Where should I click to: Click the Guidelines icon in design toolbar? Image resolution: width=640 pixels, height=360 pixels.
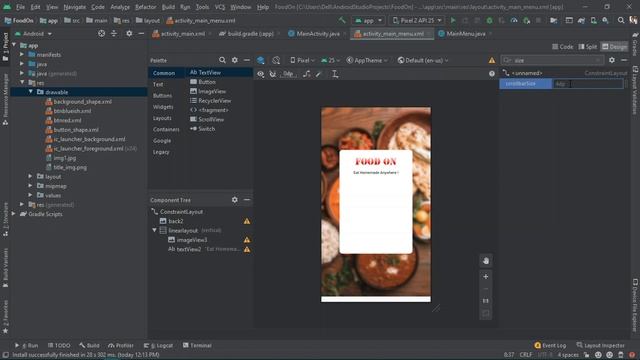pos(335,74)
